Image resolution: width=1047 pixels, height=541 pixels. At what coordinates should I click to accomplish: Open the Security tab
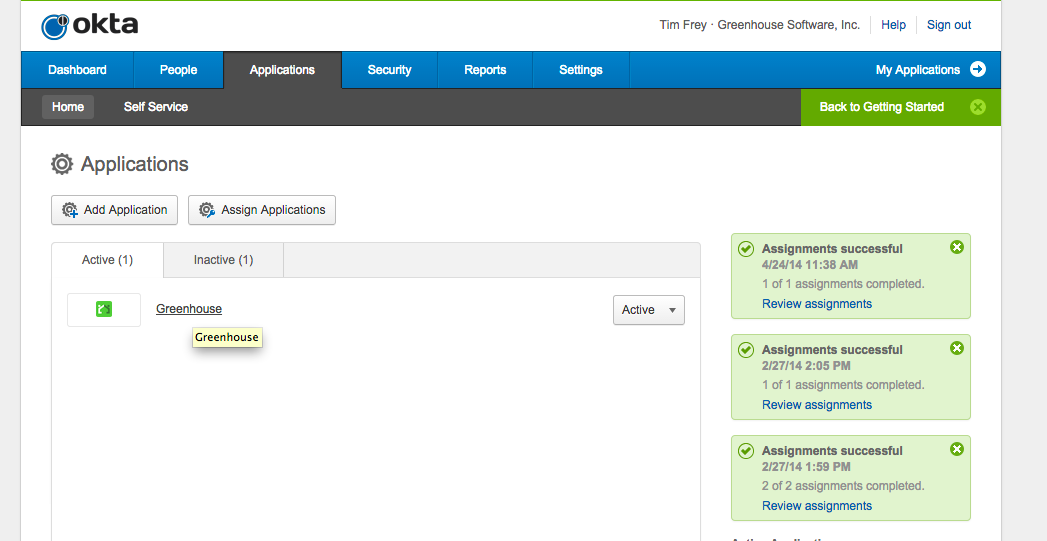pos(389,69)
